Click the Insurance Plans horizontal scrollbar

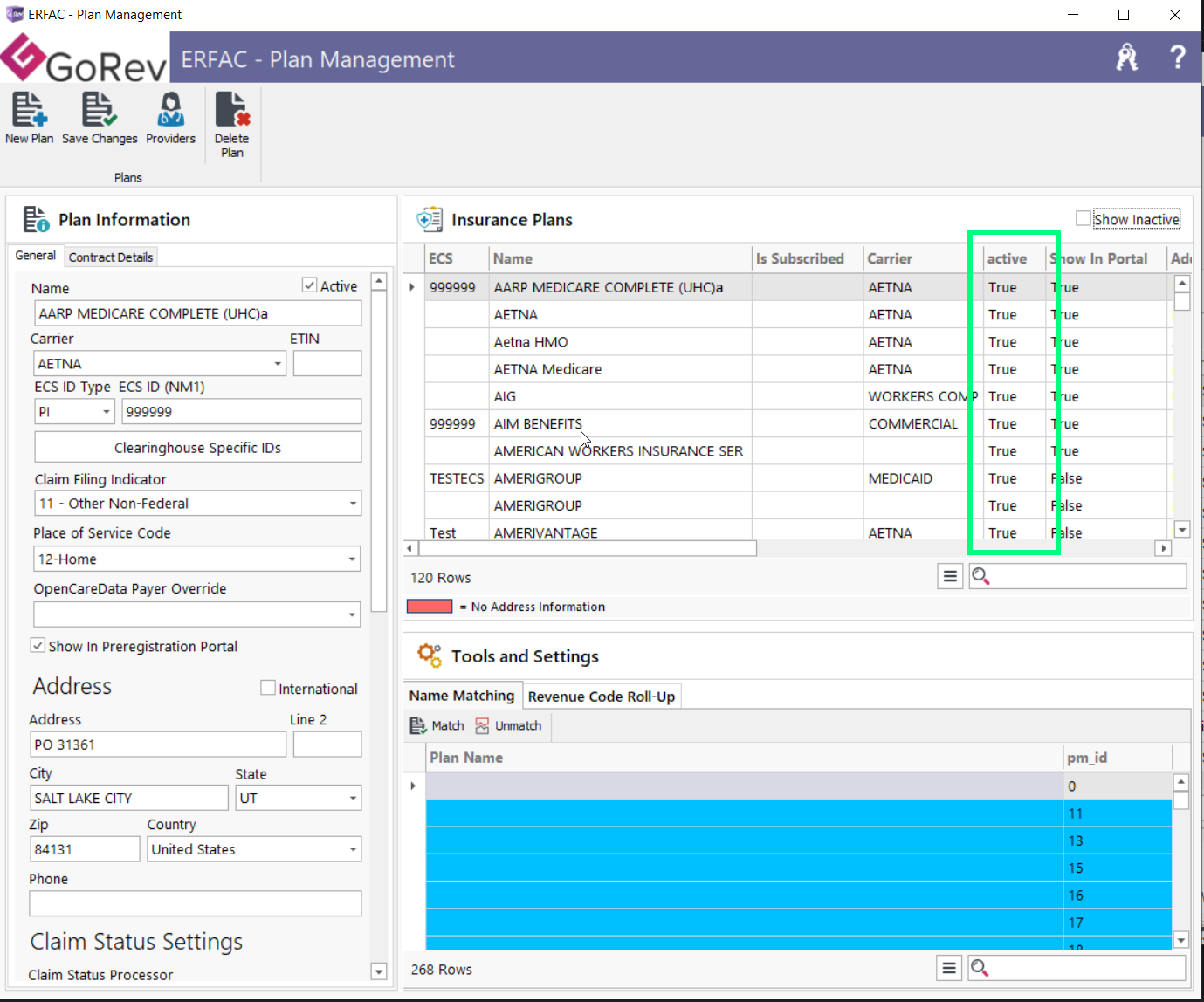coord(588,548)
